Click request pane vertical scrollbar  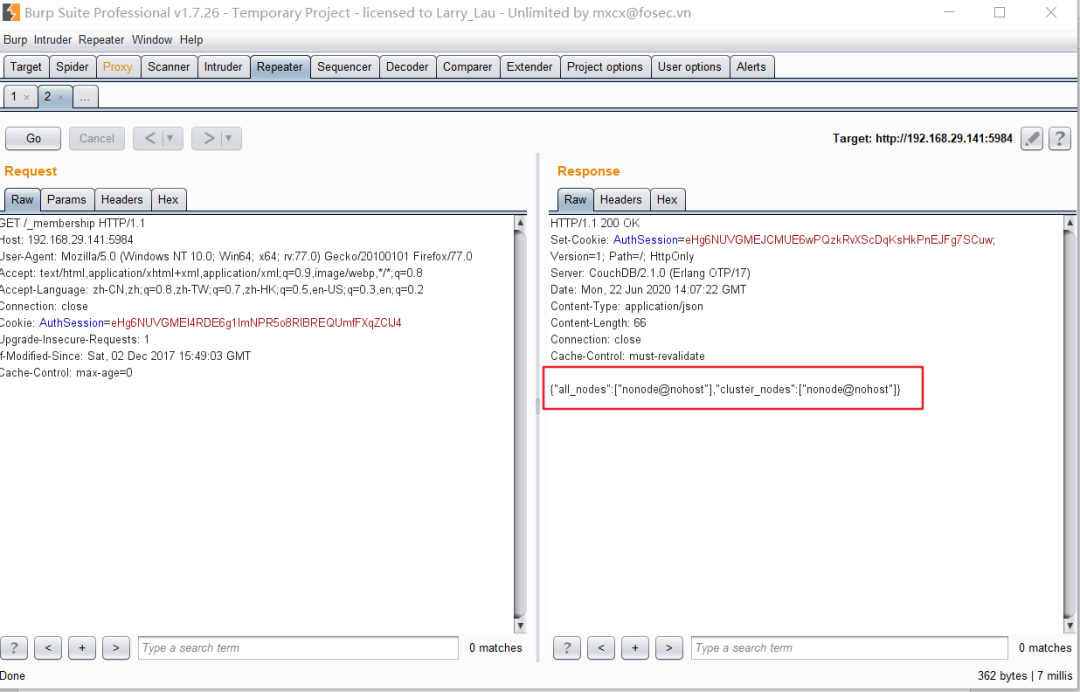tap(520, 423)
